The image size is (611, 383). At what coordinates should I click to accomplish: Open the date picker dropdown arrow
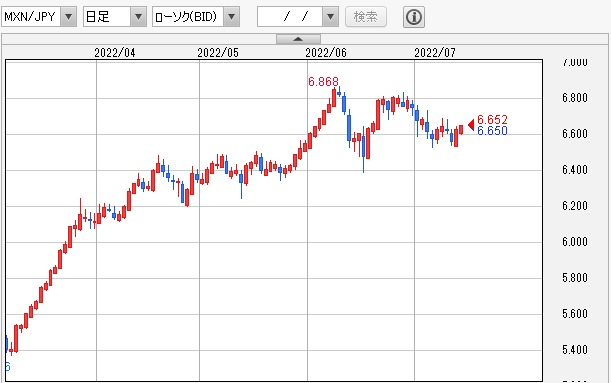(330, 17)
